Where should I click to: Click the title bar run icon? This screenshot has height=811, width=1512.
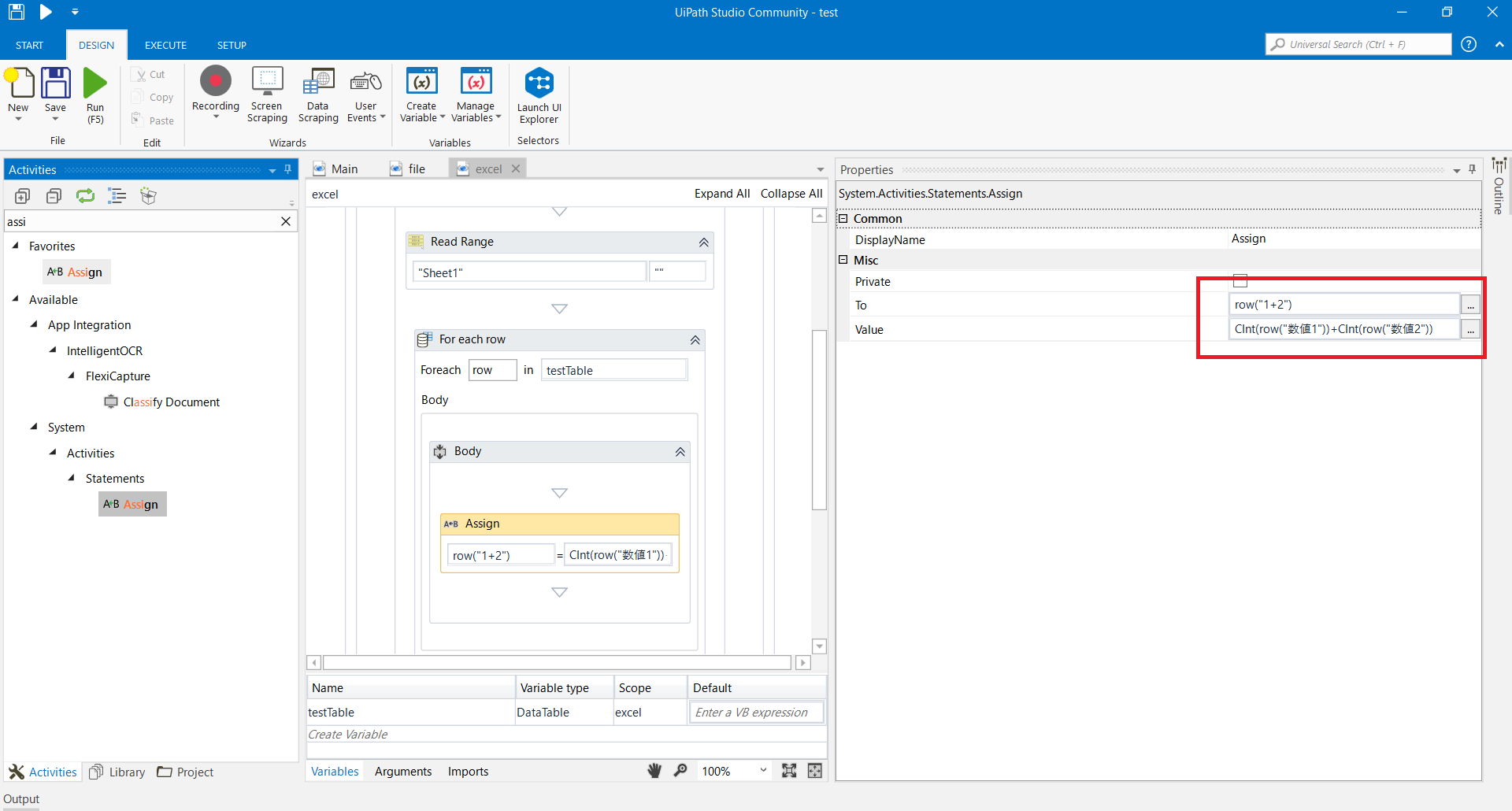pyautogui.click(x=46, y=12)
